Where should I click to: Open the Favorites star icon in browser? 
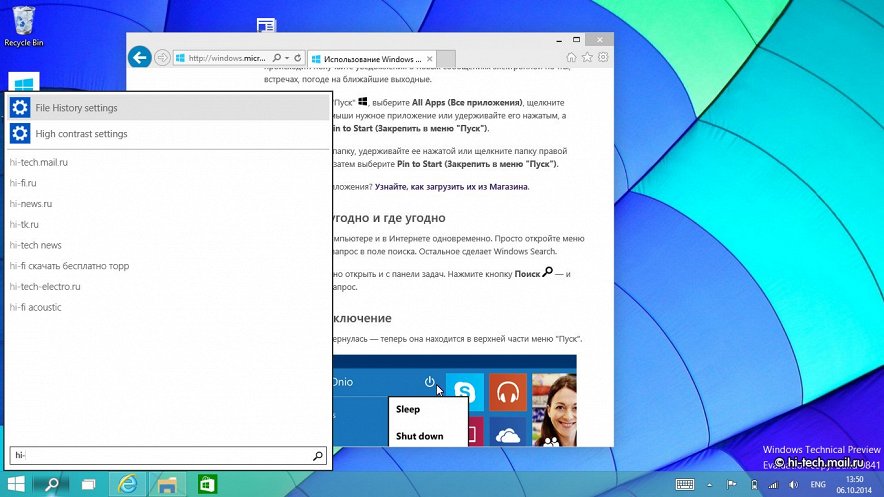586,58
